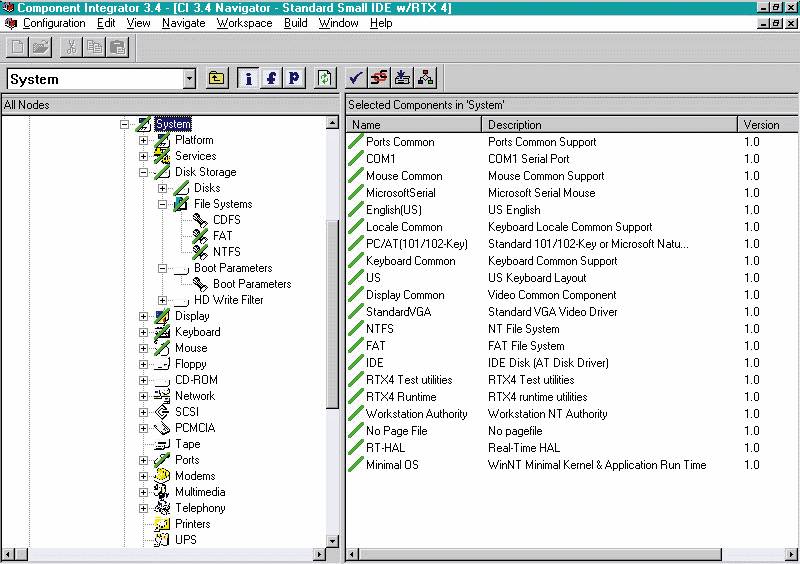Open the Build menu
Screen dimensions: 800x564
(296, 23)
